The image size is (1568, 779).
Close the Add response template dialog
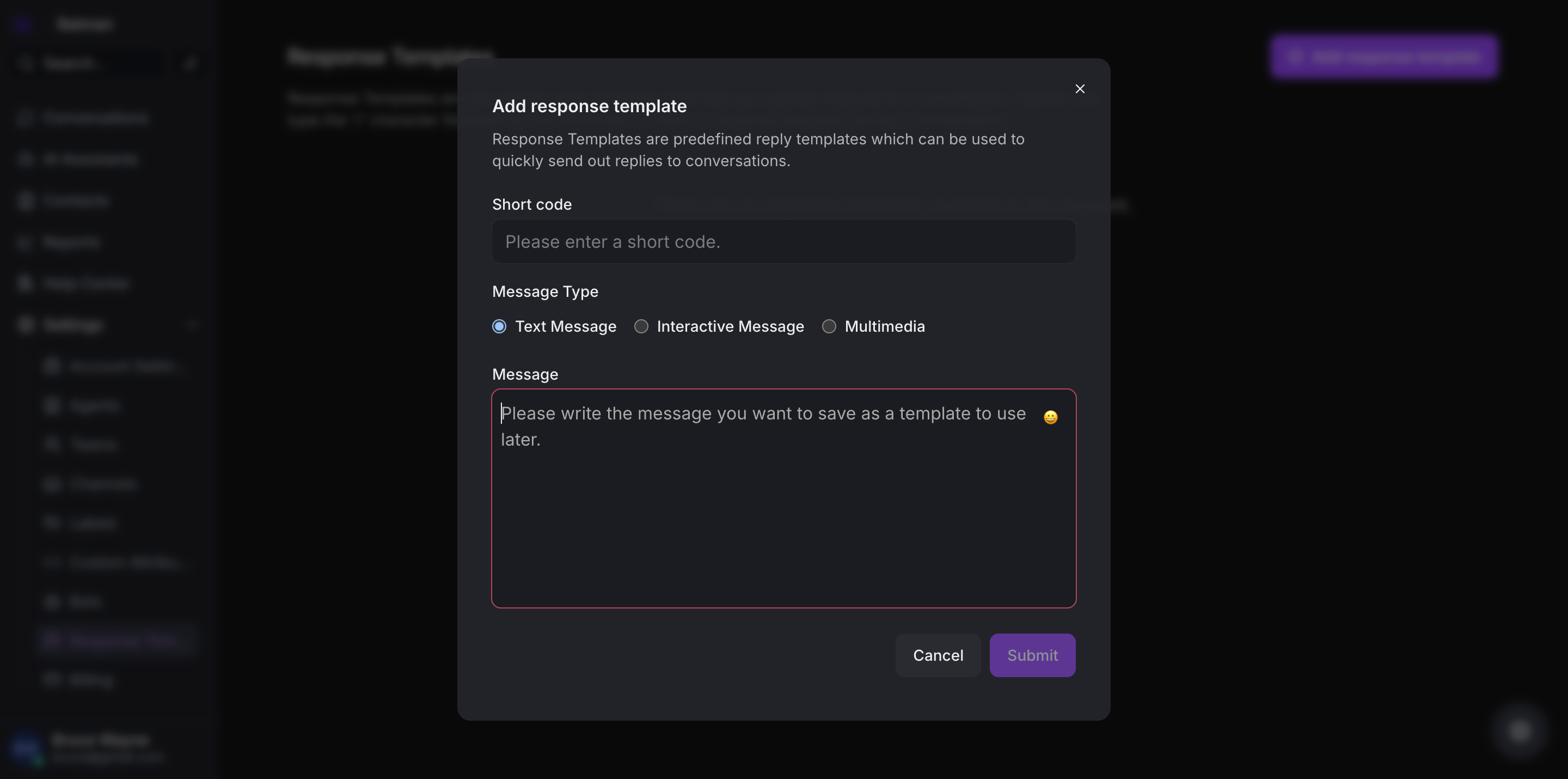pos(1080,89)
